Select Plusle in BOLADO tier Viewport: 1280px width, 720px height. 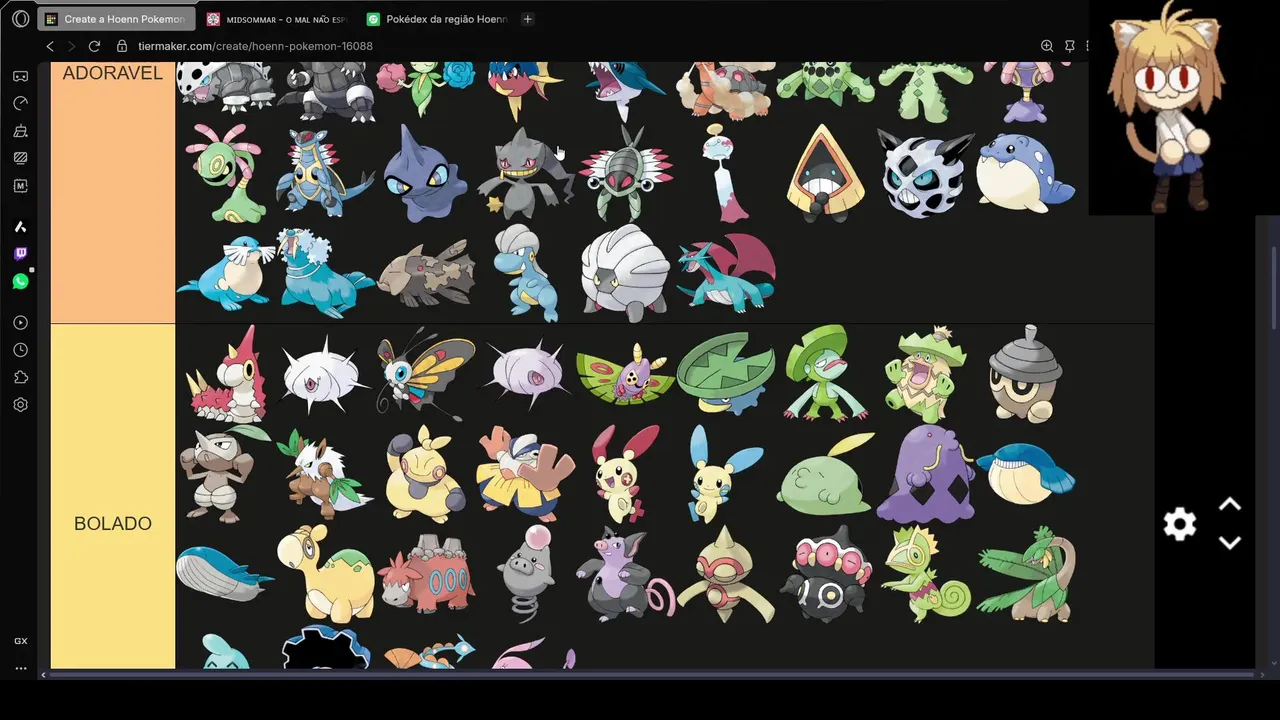pos(626,474)
